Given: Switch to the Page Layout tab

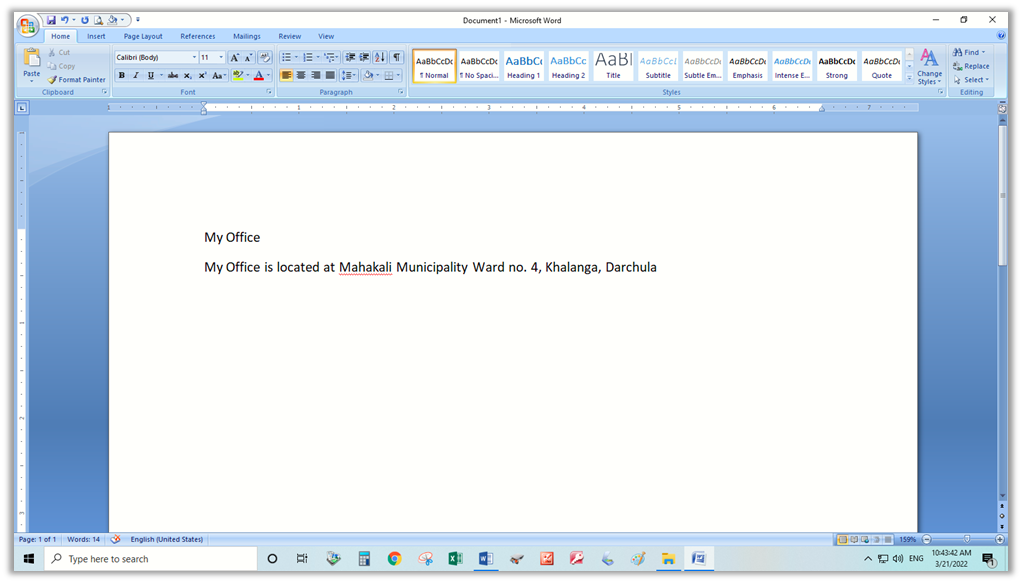Looking at the screenshot, I should click(x=143, y=37).
